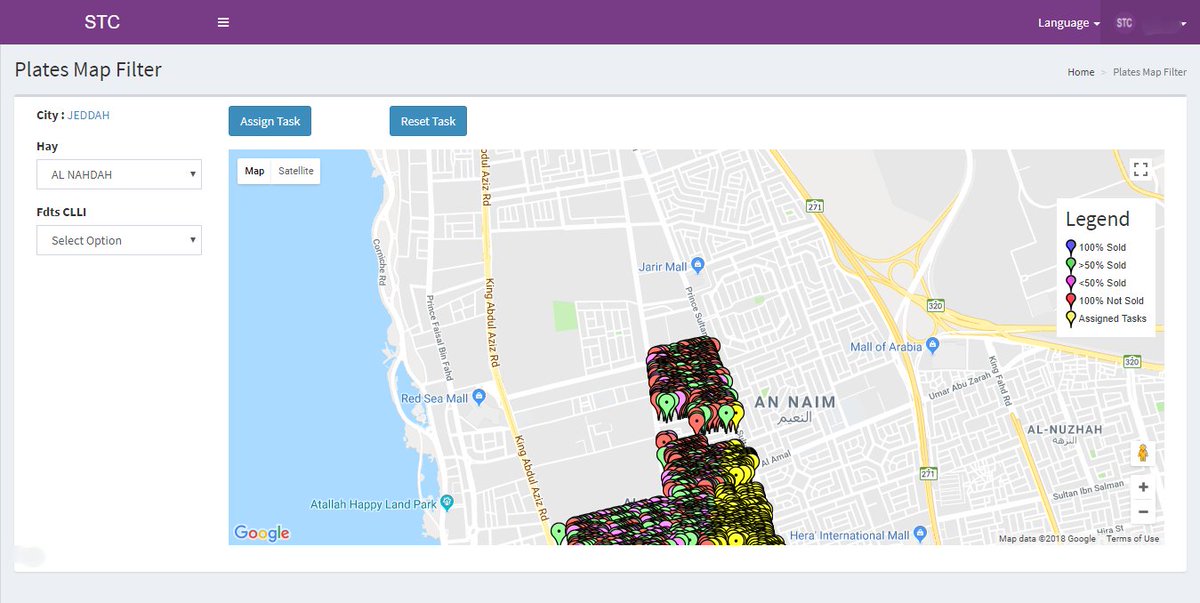This screenshot has width=1200, height=603.
Task: Click the blue 100% Sold legend pin
Action: [x=1071, y=247]
